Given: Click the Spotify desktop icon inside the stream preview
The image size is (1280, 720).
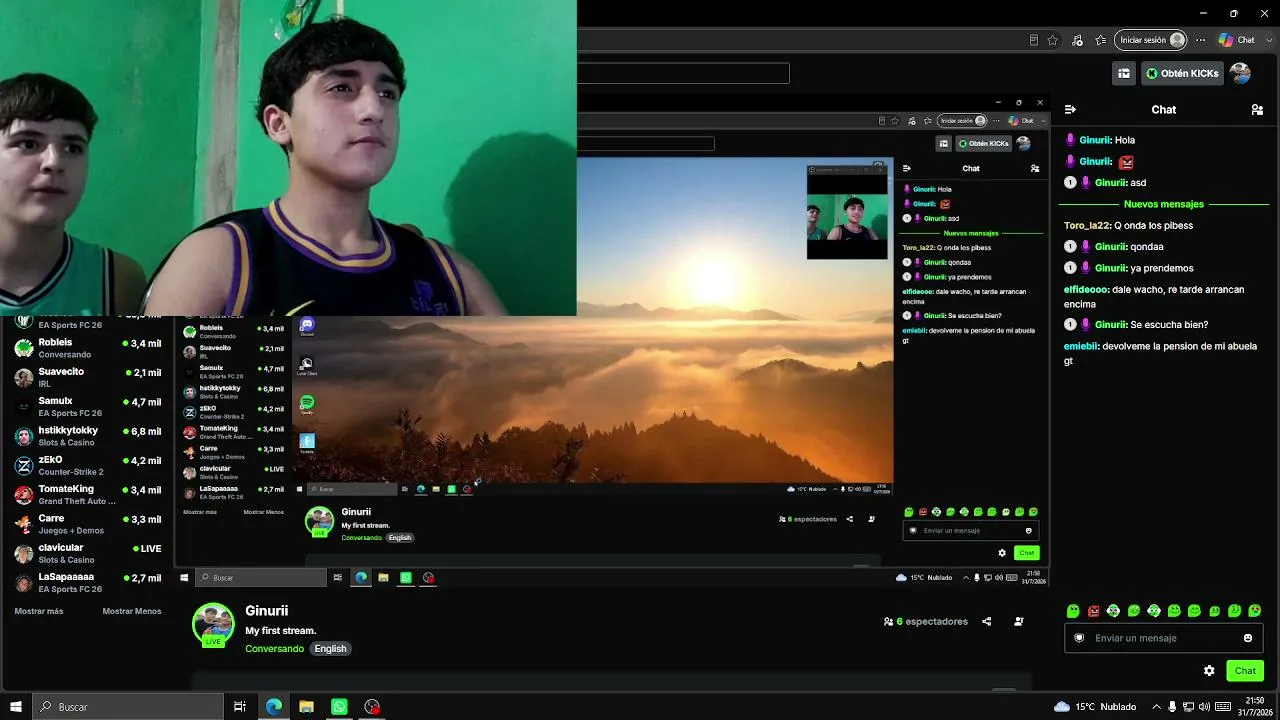Looking at the screenshot, I should coord(307,403).
